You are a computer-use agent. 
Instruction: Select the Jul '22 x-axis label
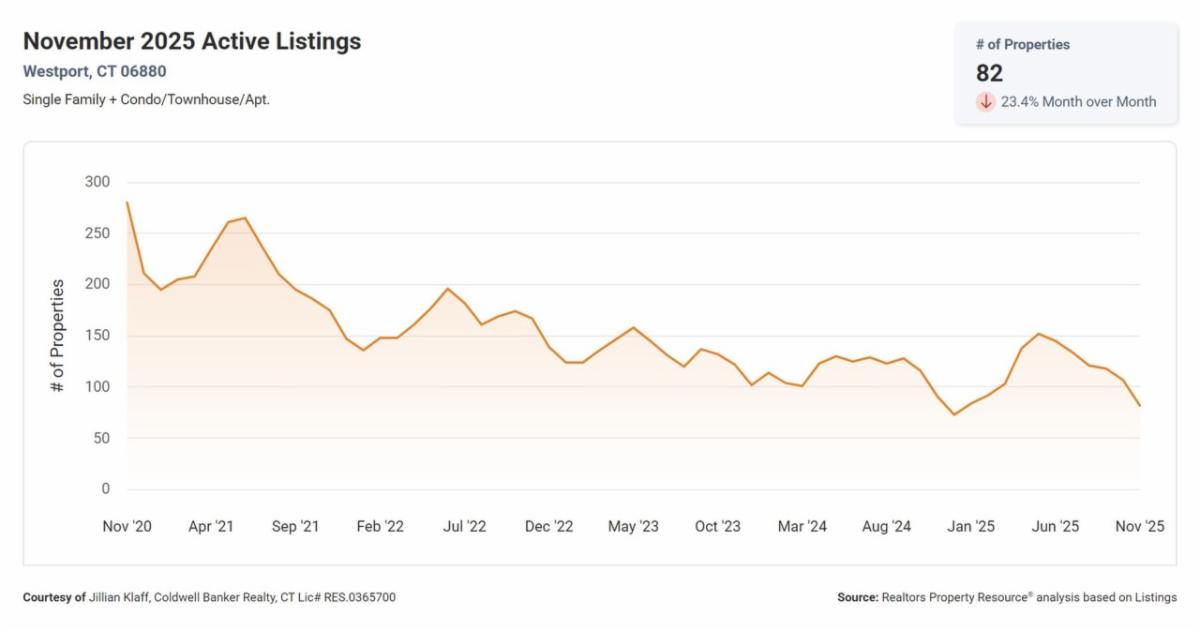click(464, 526)
